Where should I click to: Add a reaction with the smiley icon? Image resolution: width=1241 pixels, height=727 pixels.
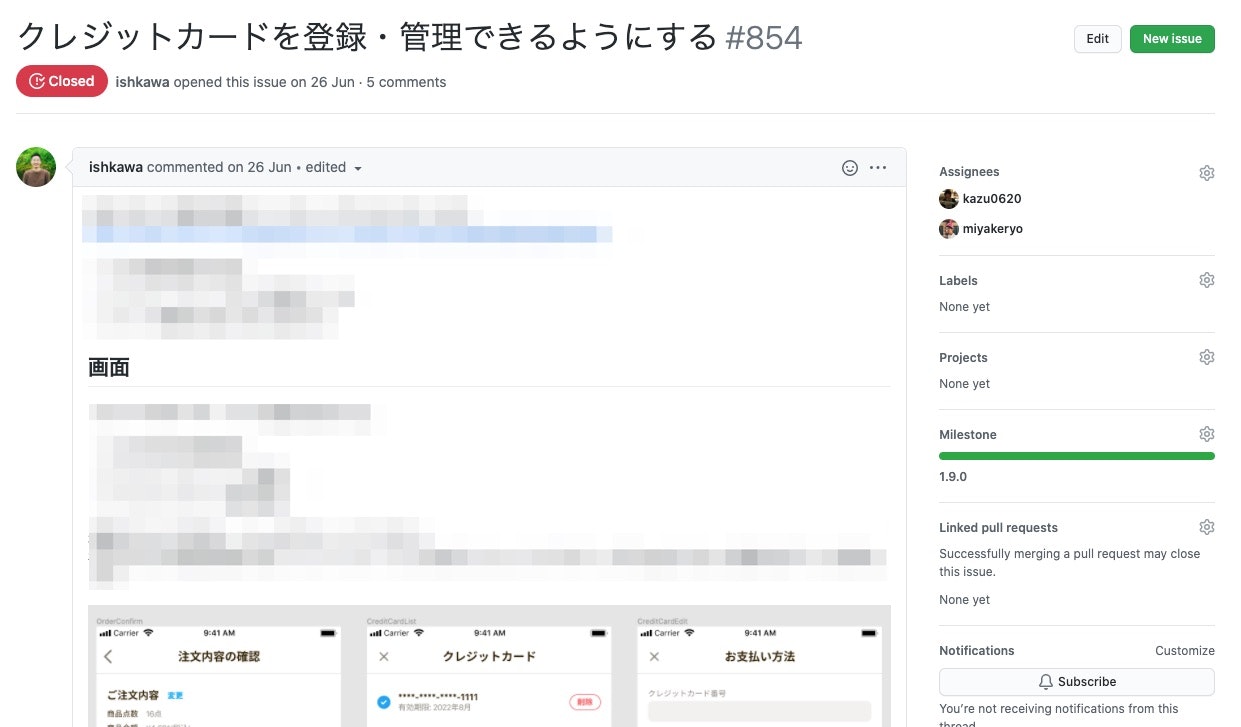(x=850, y=168)
